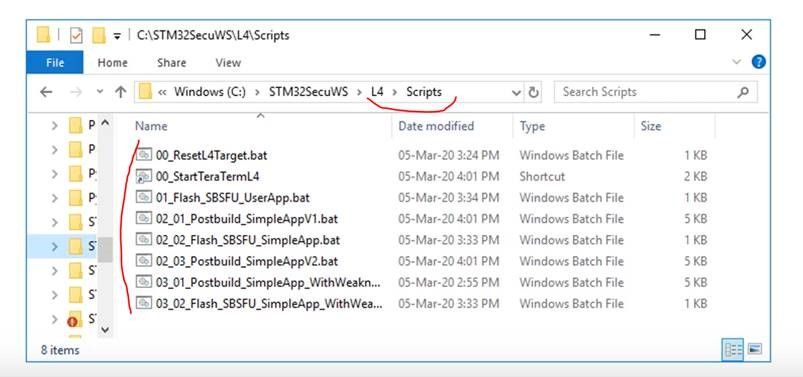Select the 00_StartTeraTermL4 shortcut icon
This screenshot has height=377, width=803.
coord(143,176)
